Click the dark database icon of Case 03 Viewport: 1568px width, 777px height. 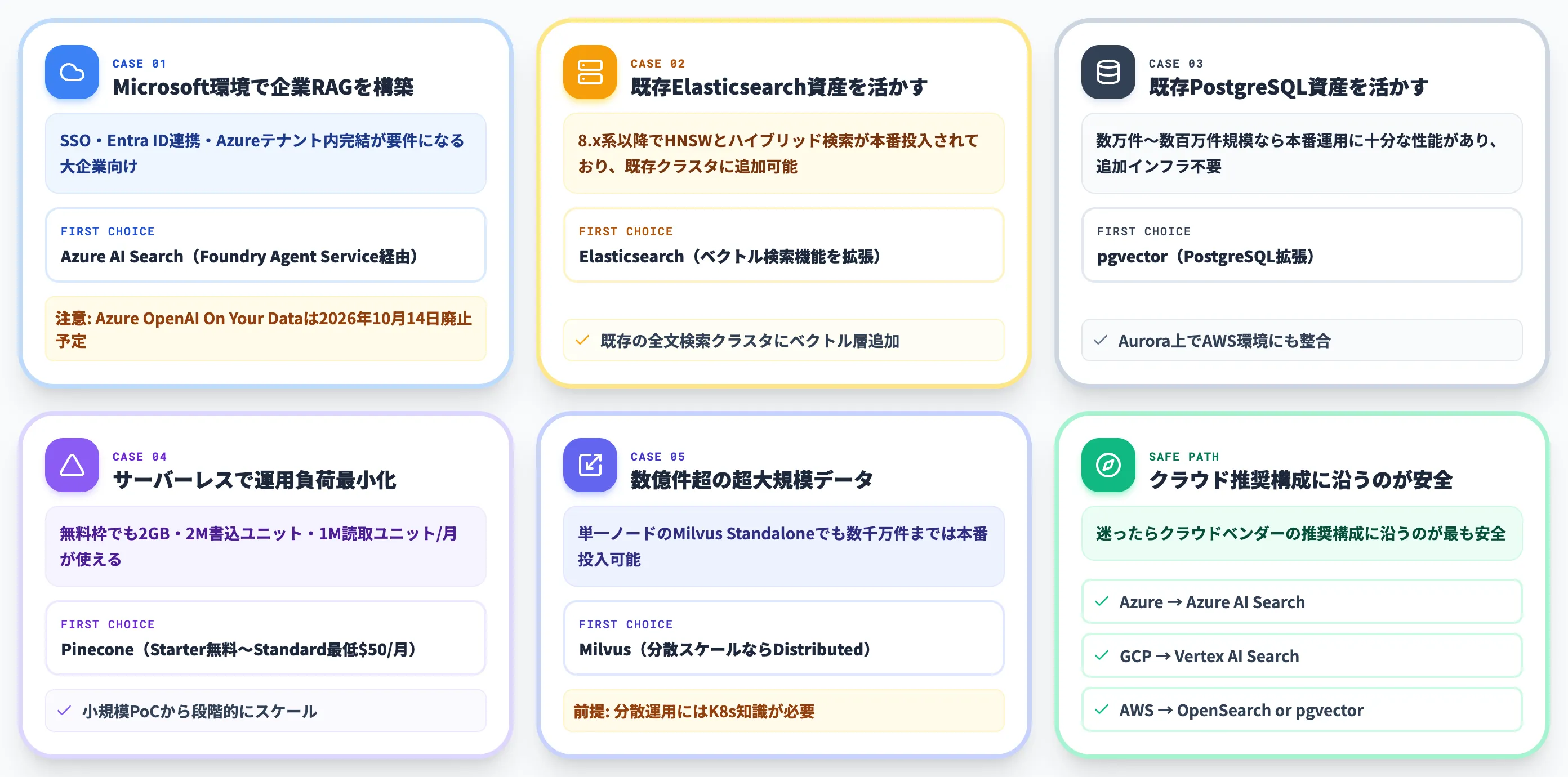click(x=1108, y=72)
